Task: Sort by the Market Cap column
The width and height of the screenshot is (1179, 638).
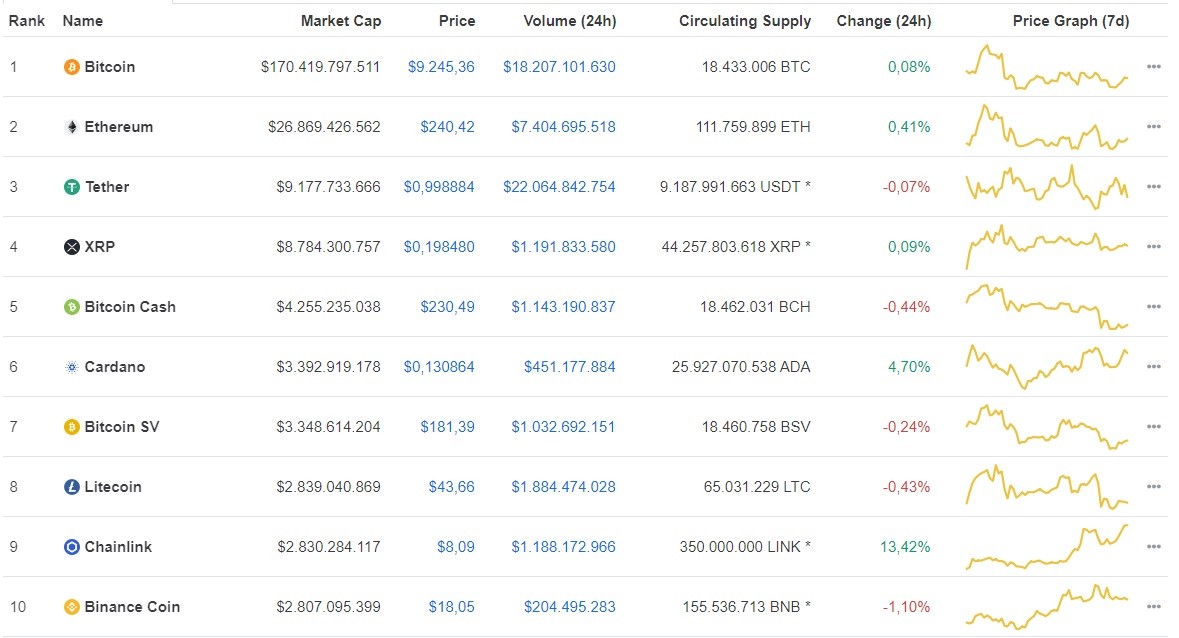Action: [341, 20]
